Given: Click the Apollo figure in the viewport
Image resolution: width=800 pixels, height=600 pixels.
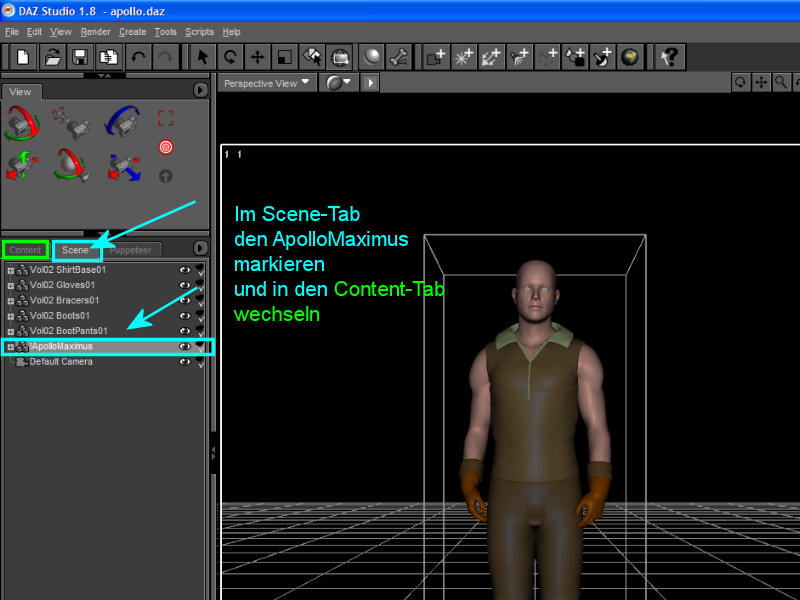Looking at the screenshot, I should (x=536, y=429).
